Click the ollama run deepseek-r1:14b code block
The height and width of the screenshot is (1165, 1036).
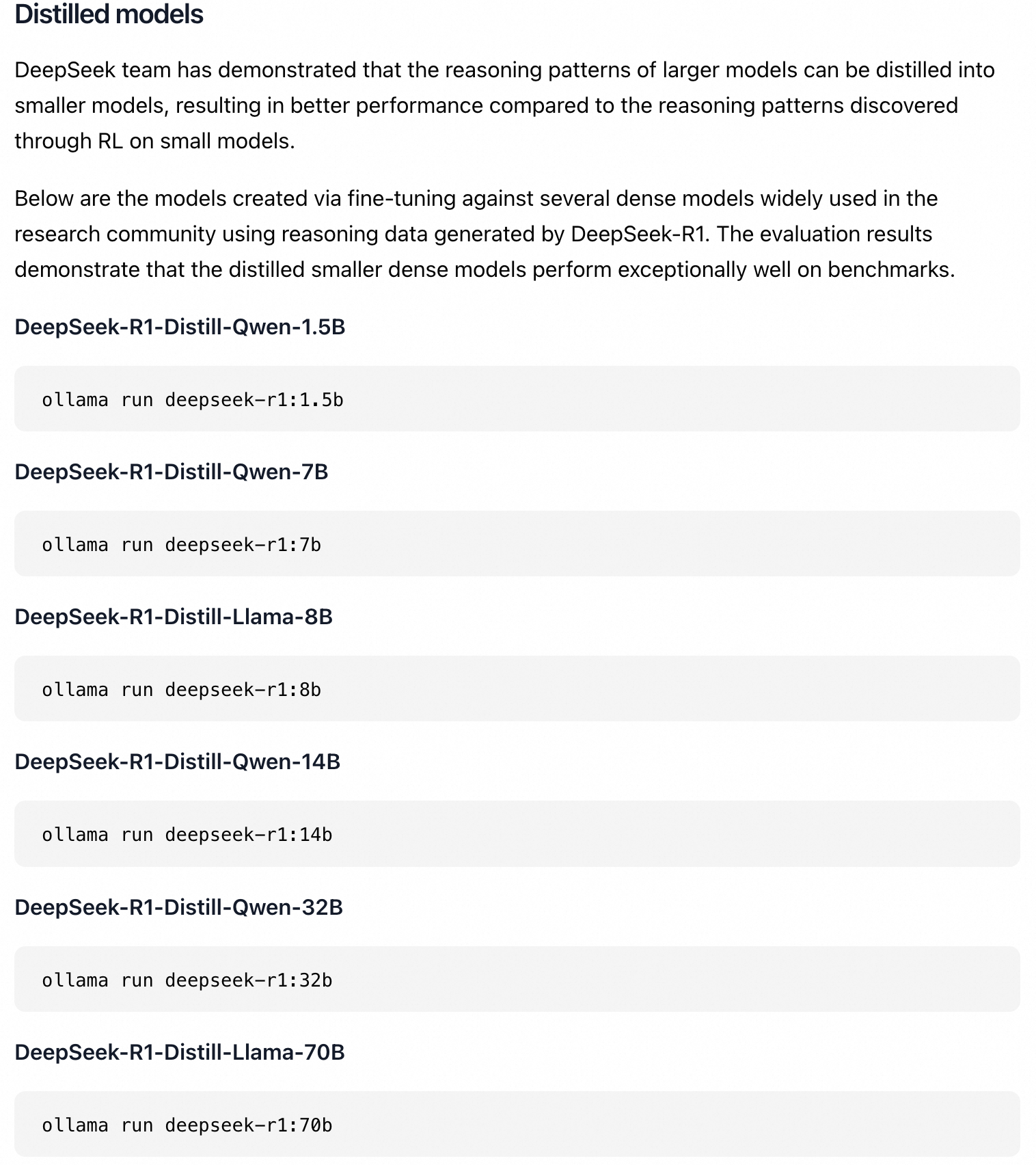point(187,834)
